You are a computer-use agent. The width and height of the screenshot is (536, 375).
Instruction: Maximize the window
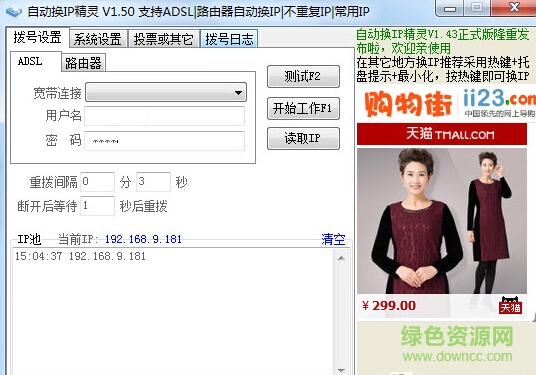click(477, 9)
